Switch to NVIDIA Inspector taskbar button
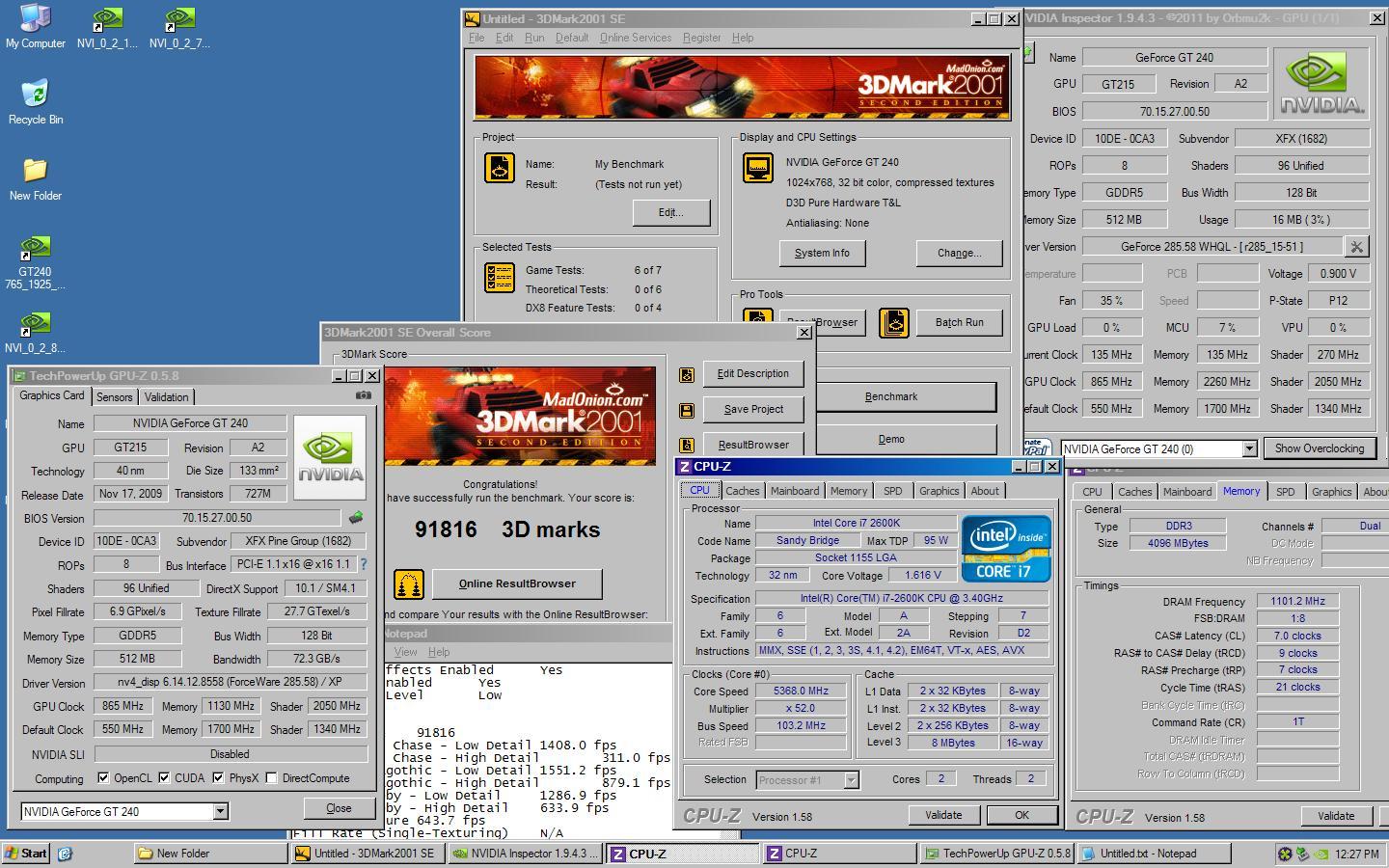Screen dimensions: 1389x868 tap(527, 854)
